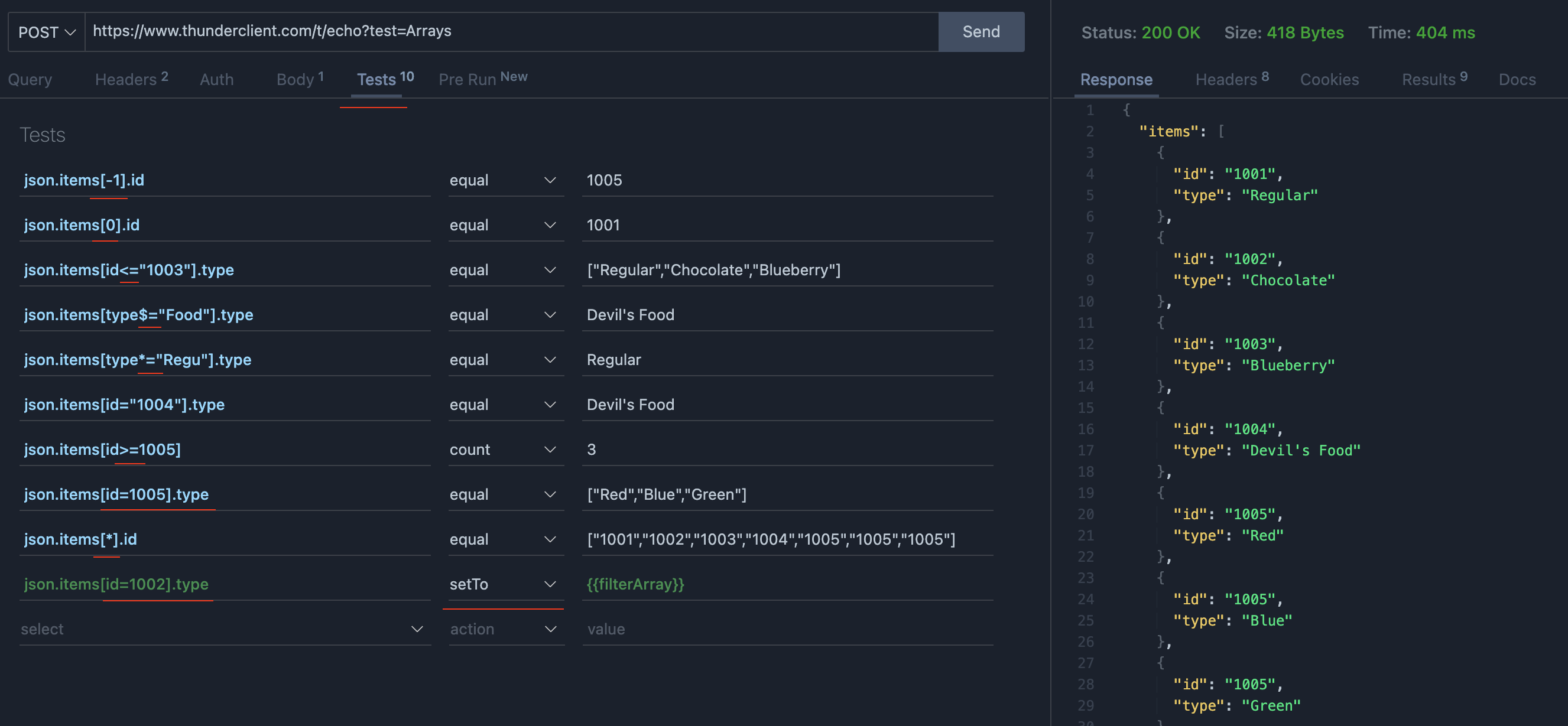Open the response Cookies tab
Viewport: 1568px width, 726px height.
coord(1329,79)
